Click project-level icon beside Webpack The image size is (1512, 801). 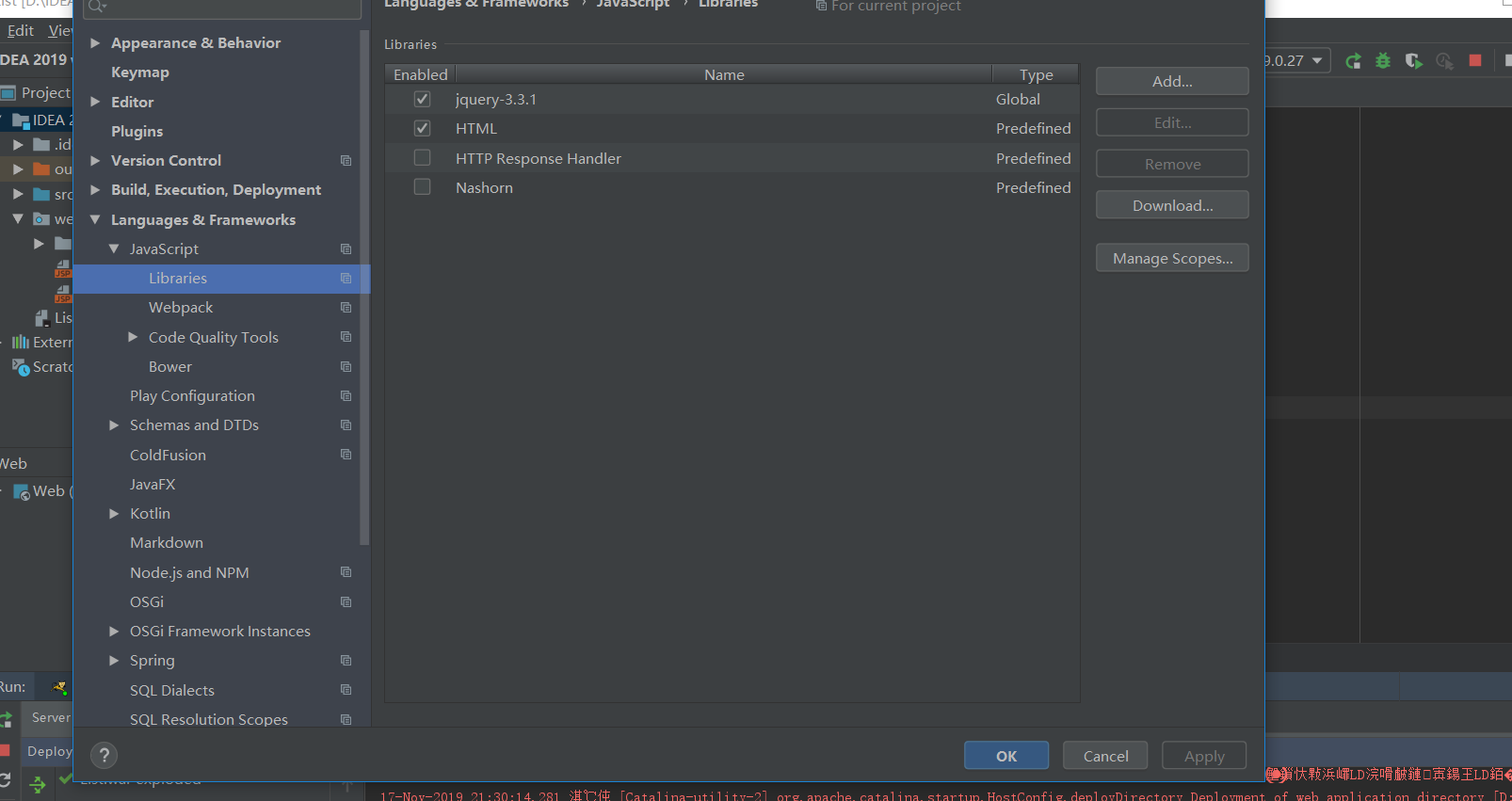[346, 308]
